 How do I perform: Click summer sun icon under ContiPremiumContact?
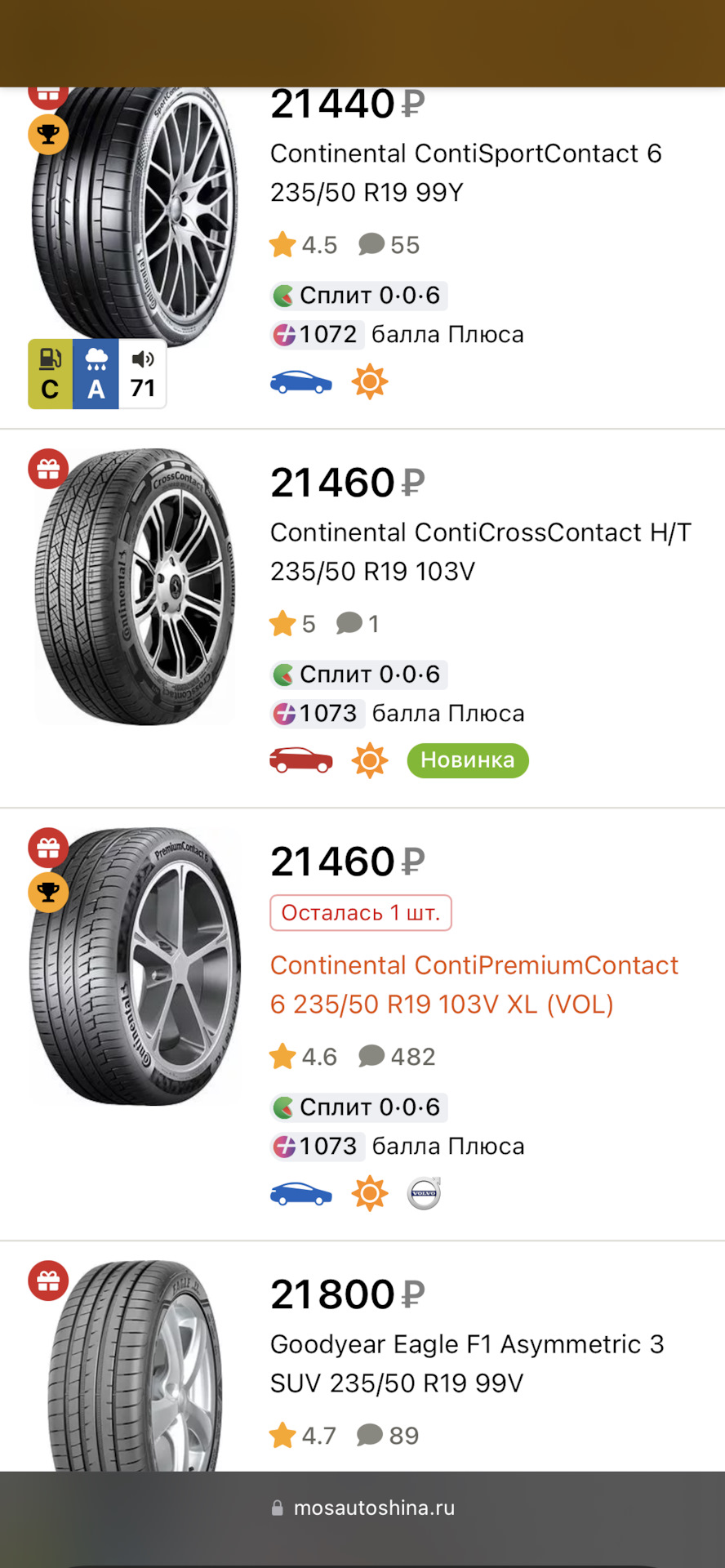369,1193
